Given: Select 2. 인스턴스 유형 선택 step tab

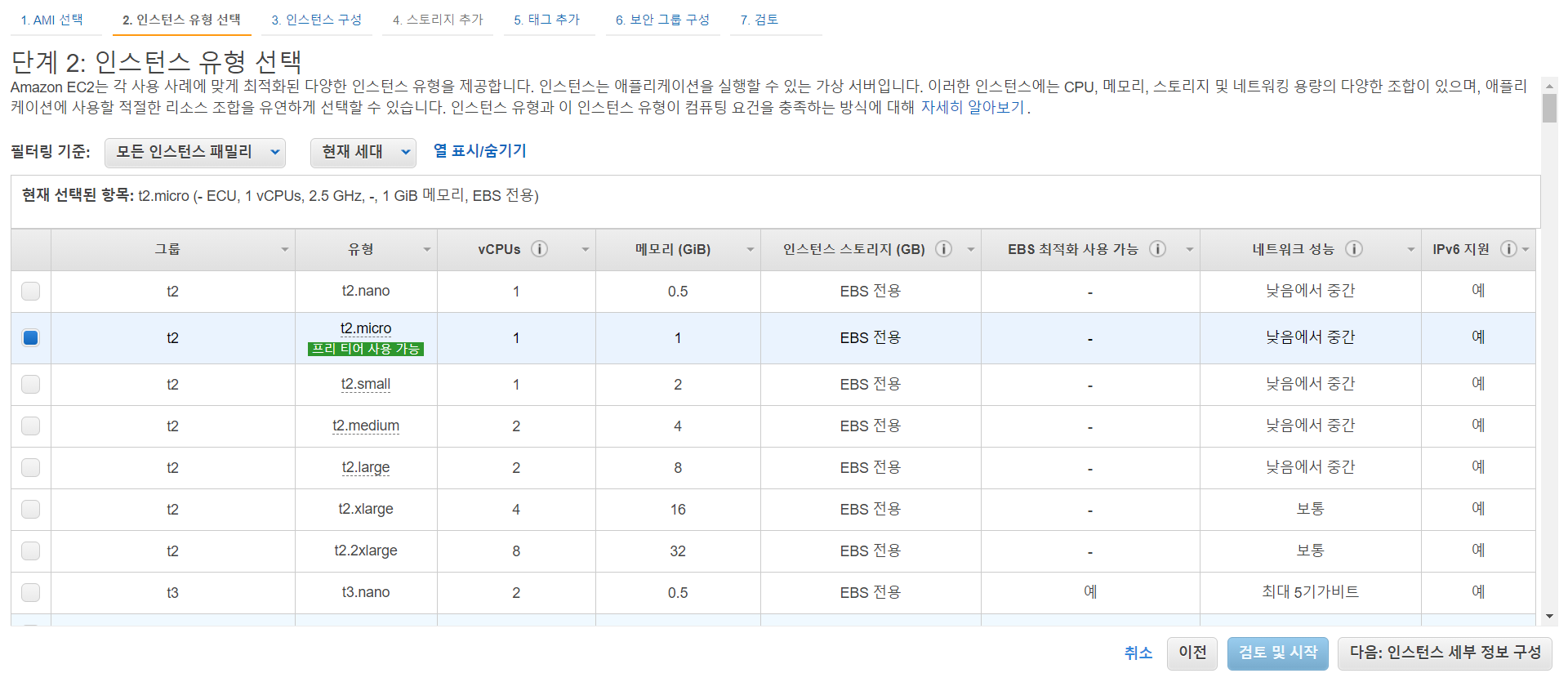Looking at the screenshot, I should coord(181,20).
